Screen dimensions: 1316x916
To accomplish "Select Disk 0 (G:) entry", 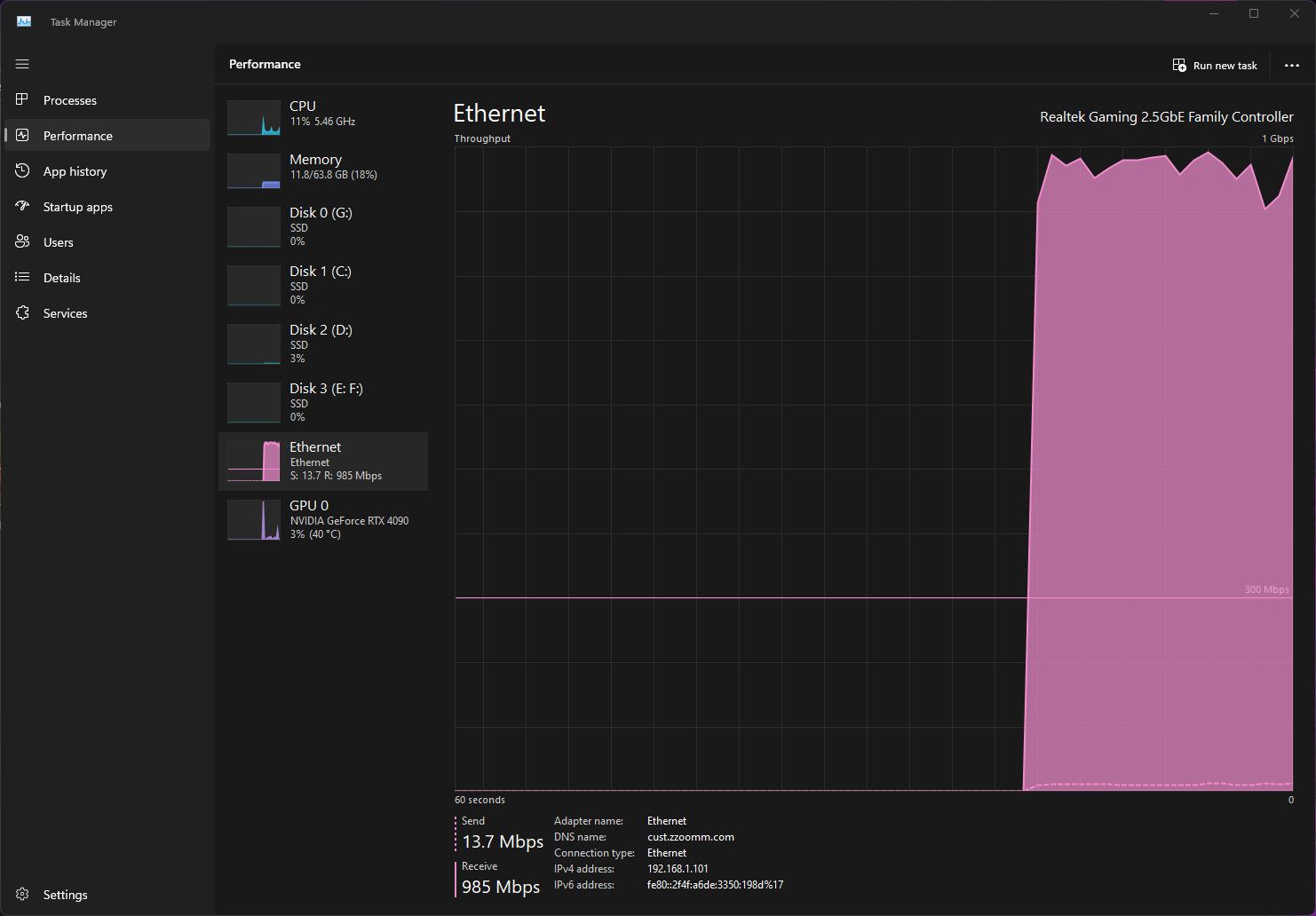I will tap(323, 226).
